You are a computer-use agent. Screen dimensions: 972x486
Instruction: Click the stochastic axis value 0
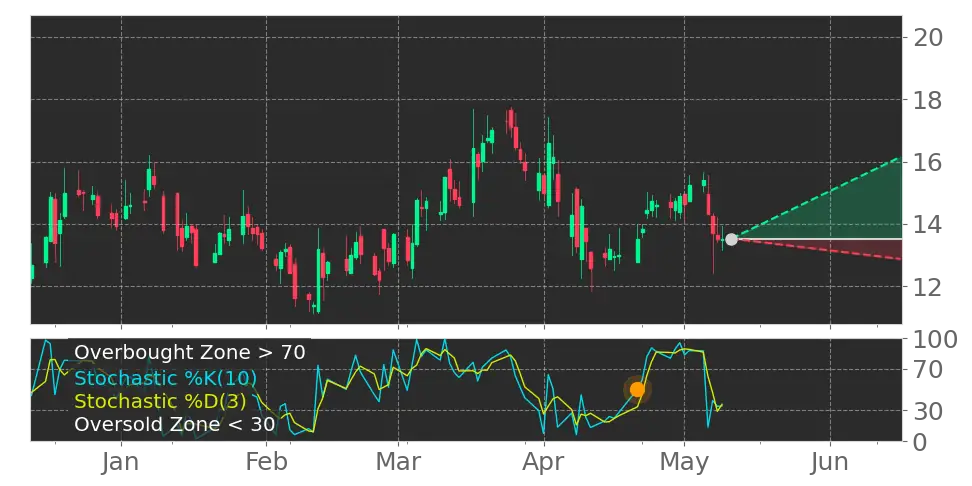click(x=921, y=442)
